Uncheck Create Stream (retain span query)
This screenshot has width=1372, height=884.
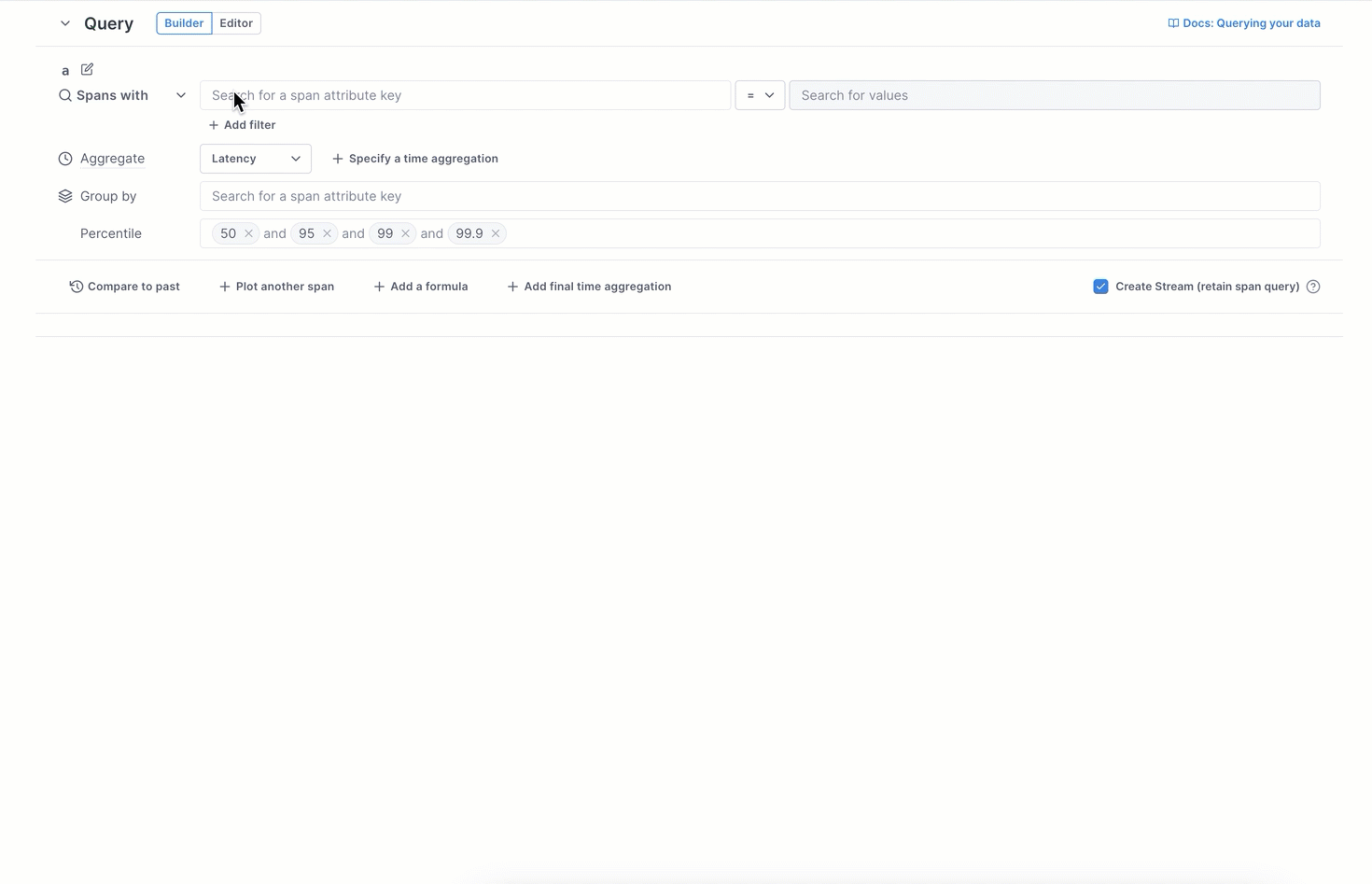coord(1101,286)
